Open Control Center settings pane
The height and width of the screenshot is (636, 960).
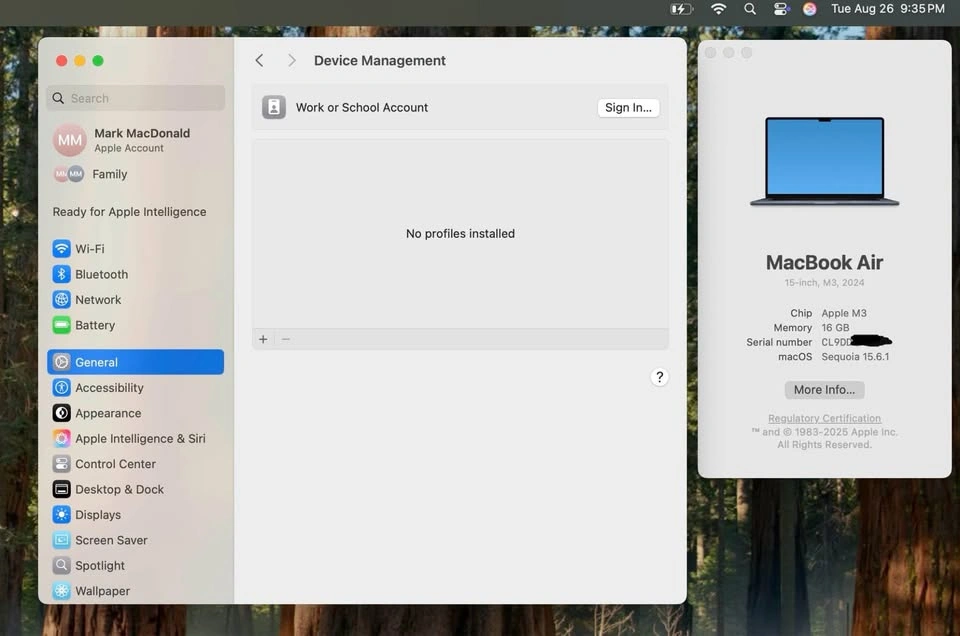[114, 464]
